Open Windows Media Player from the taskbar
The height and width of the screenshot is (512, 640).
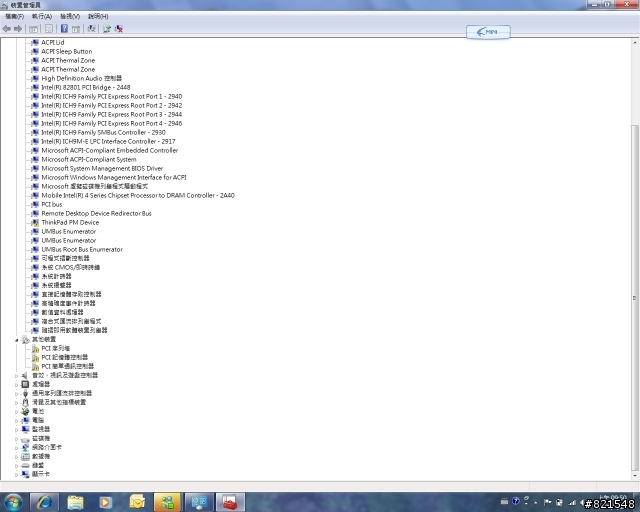[x=105, y=502]
